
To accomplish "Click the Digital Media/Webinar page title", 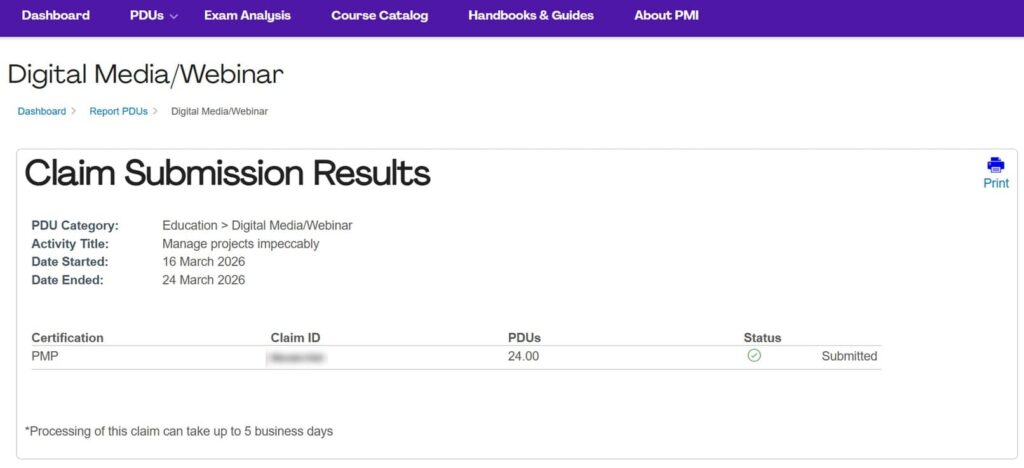I will tap(145, 74).
